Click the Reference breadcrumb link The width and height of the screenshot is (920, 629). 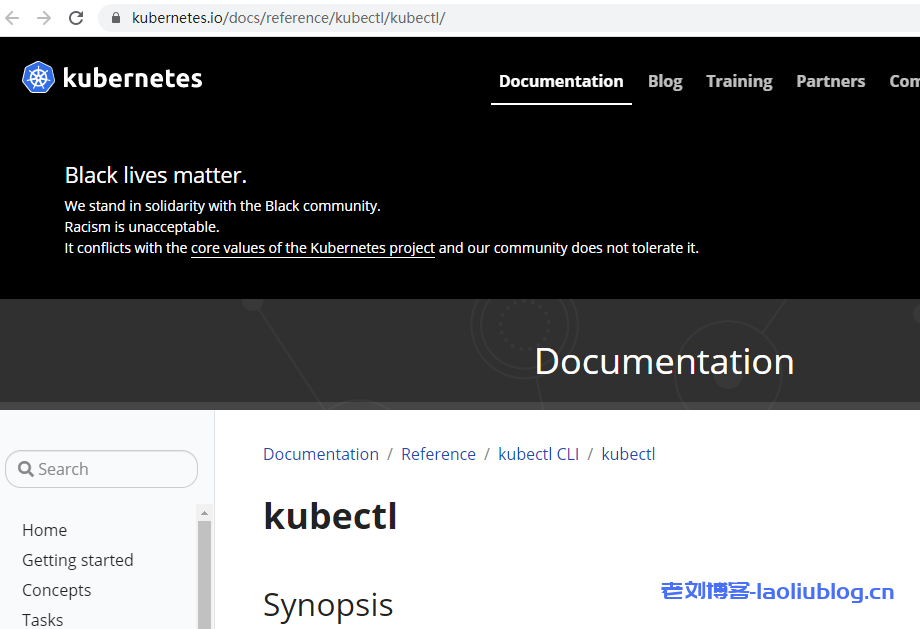point(438,453)
